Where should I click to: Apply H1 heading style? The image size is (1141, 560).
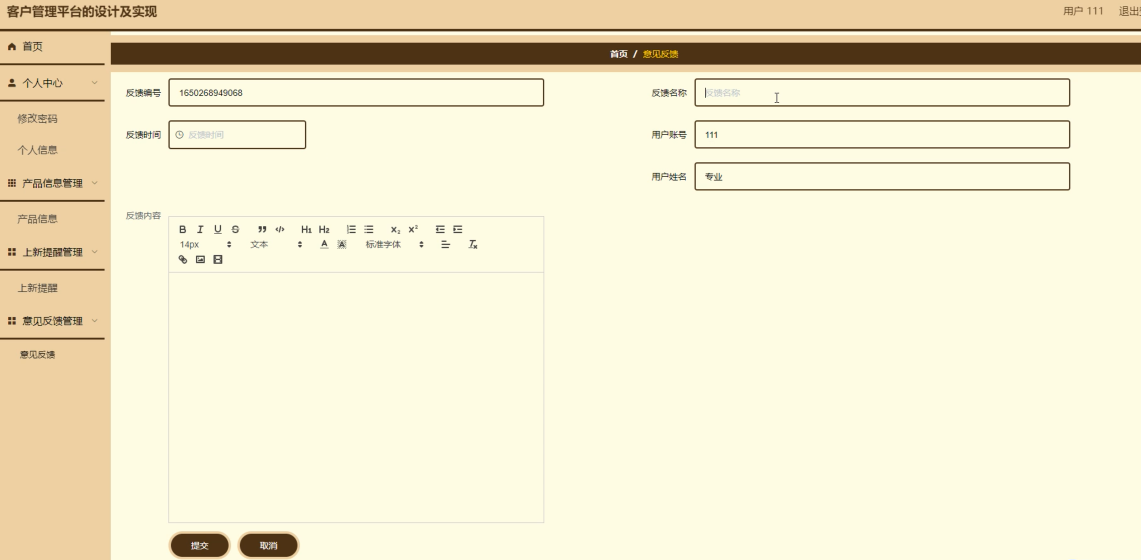pyautogui.click(x=306, y=230)
